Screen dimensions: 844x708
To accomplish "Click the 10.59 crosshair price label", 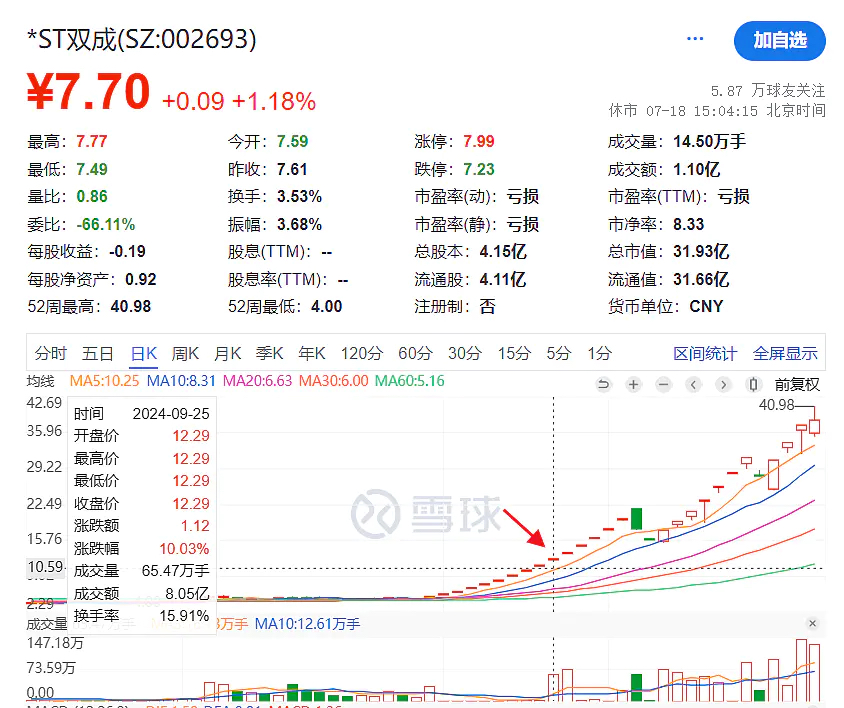I will [x=46, y=566].
